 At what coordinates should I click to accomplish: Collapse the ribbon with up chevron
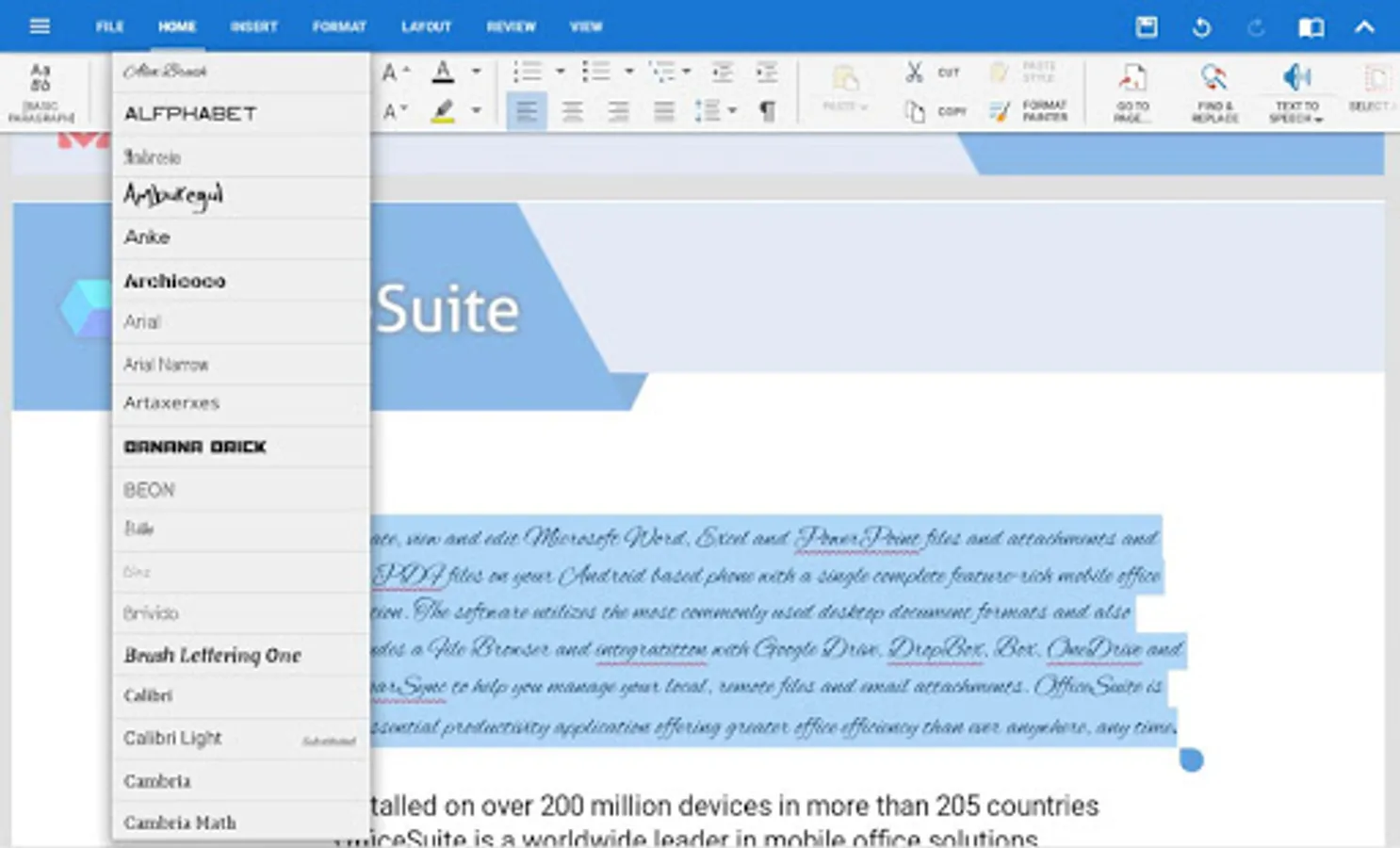pyautogui.click(x=1363, y=27)
